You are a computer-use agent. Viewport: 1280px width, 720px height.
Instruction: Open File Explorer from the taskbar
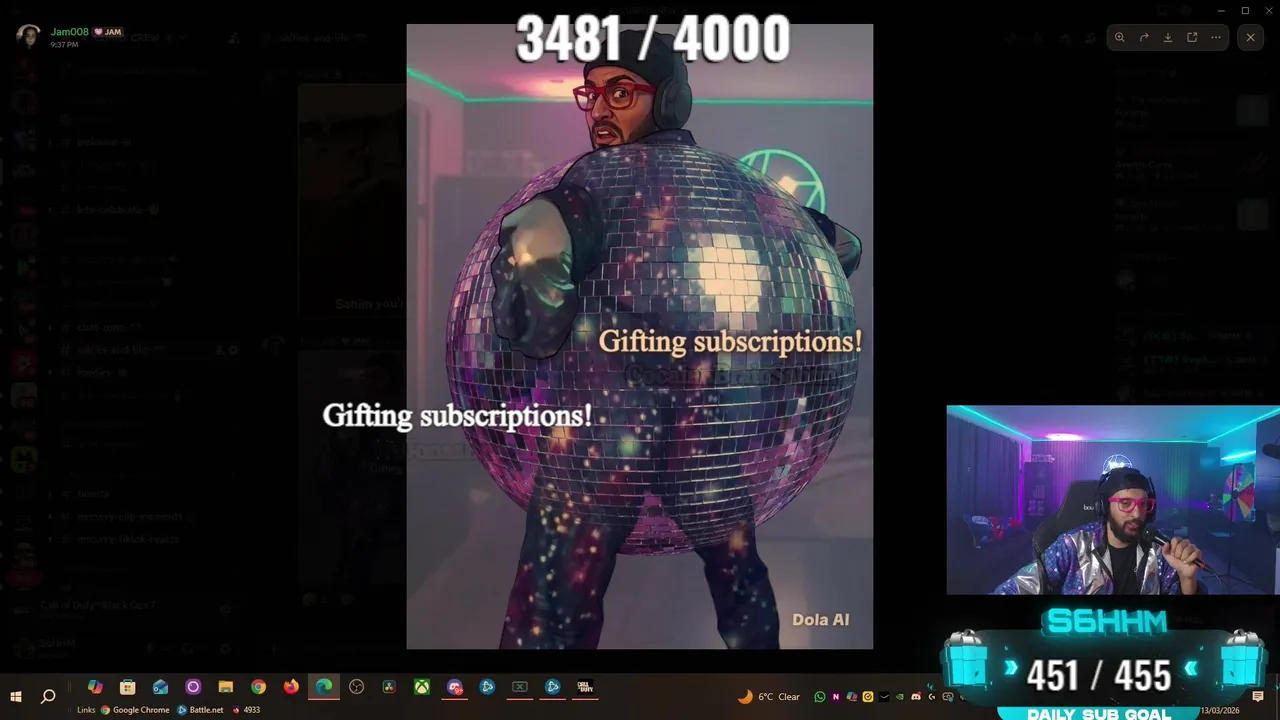pos(226,687)
